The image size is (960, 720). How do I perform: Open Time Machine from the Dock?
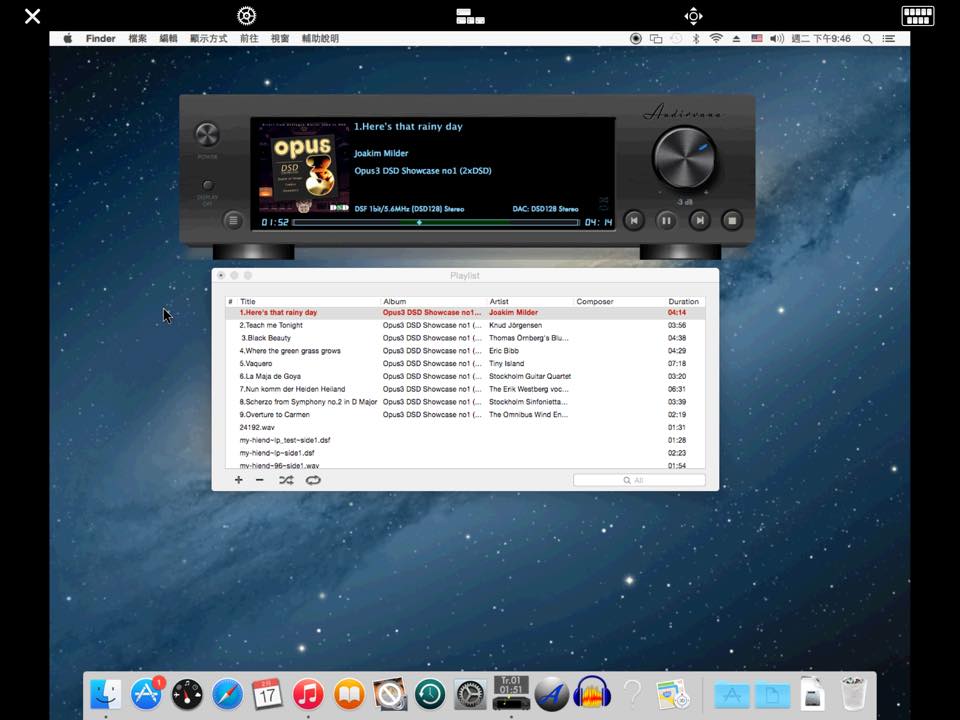[x=430, y=694]
